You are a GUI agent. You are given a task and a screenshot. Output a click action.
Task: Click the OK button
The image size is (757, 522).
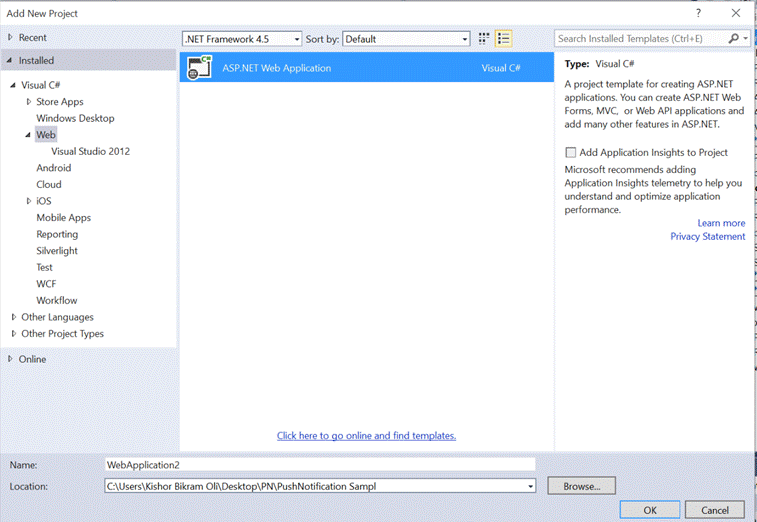[x=650, y=510]
